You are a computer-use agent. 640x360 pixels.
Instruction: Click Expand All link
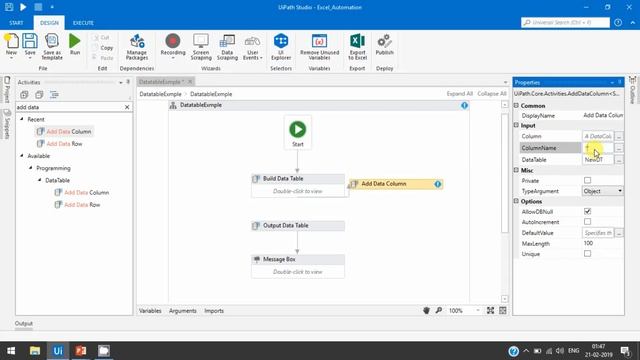tap(460, 94)
